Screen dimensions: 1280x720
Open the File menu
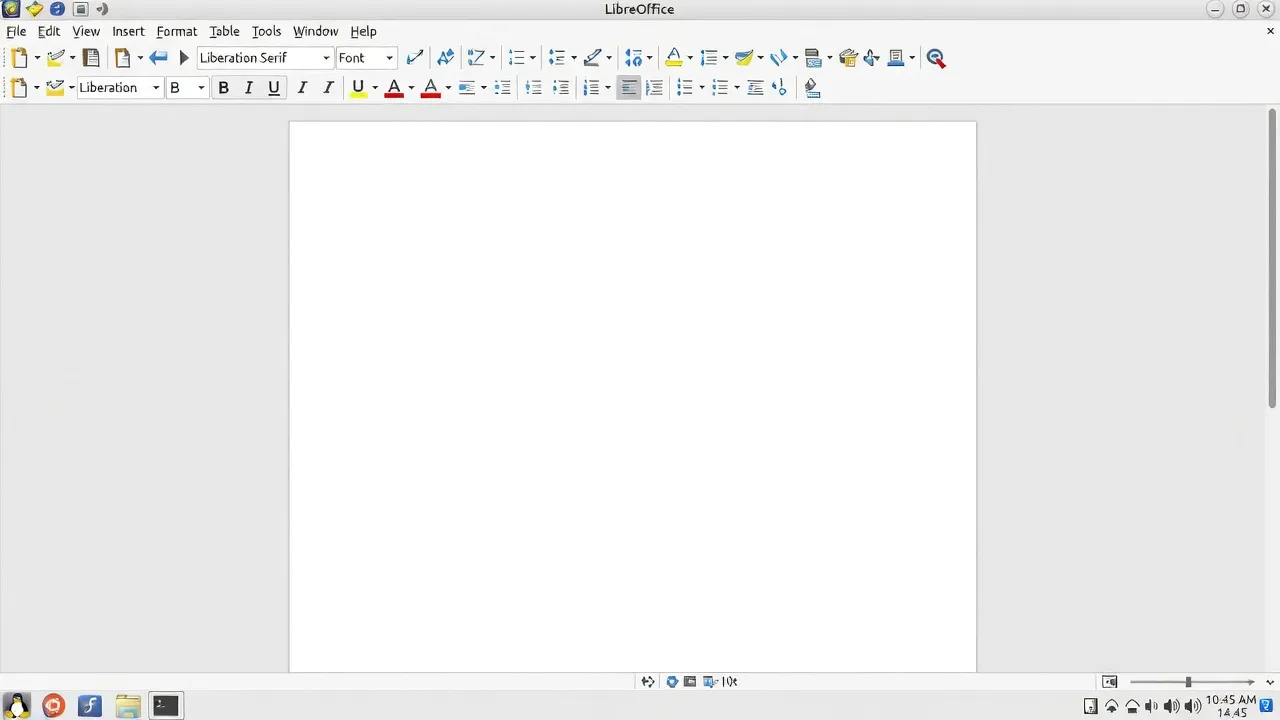tap(16, 31)
